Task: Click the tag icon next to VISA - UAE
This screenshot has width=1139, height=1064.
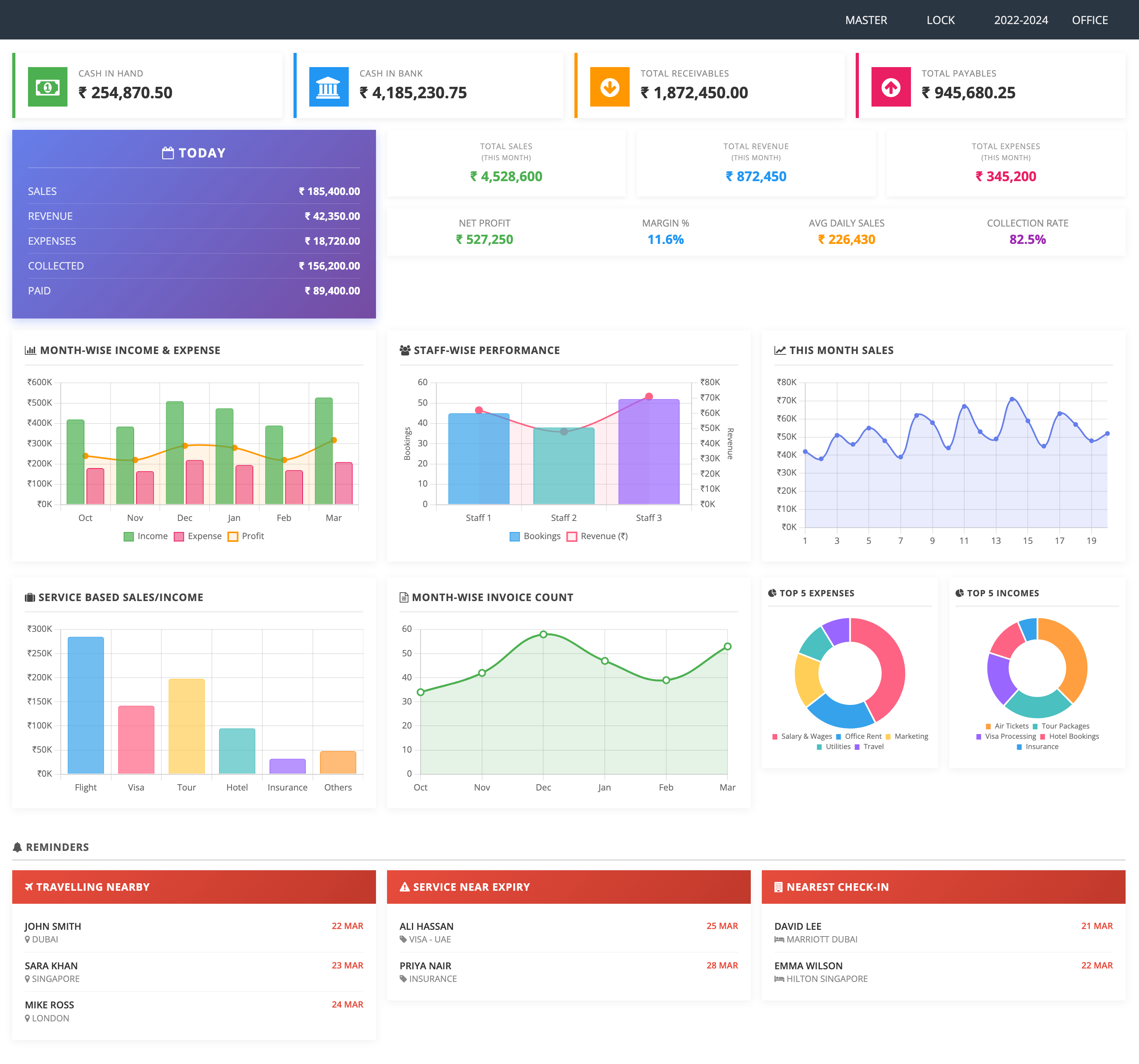Action: click(403, 940)
